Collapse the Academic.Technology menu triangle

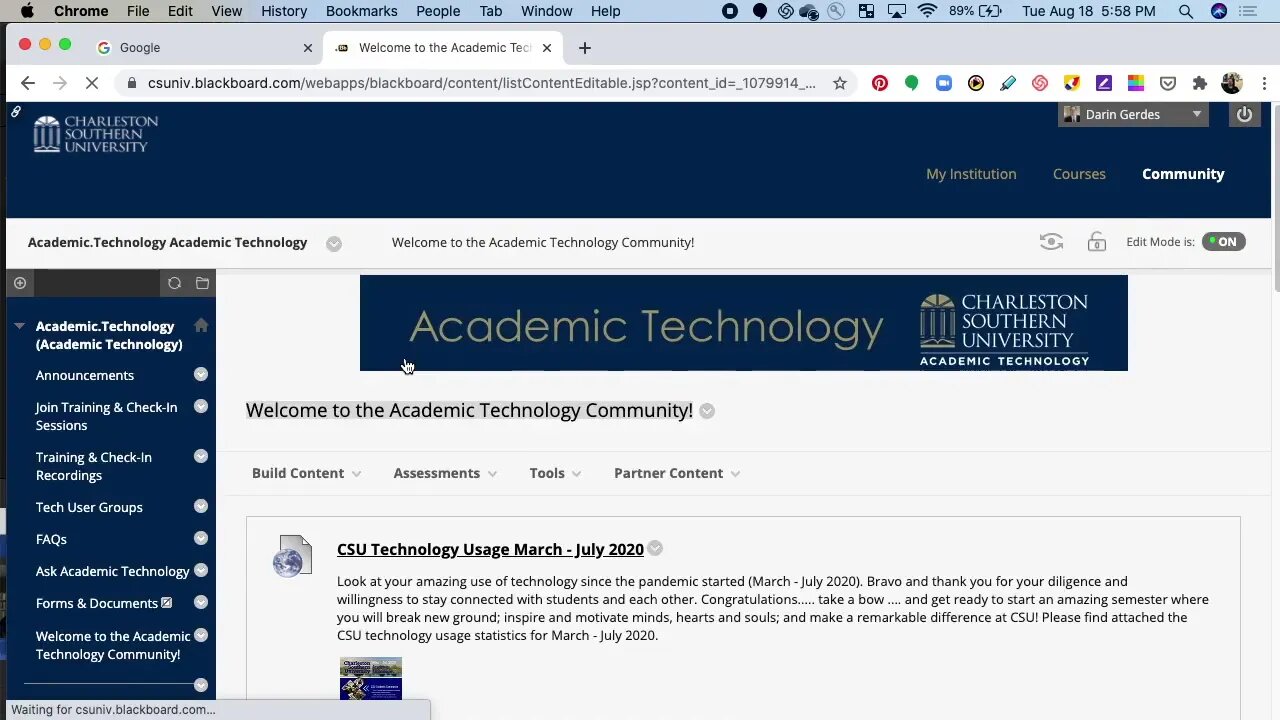[x=19, y=326]
